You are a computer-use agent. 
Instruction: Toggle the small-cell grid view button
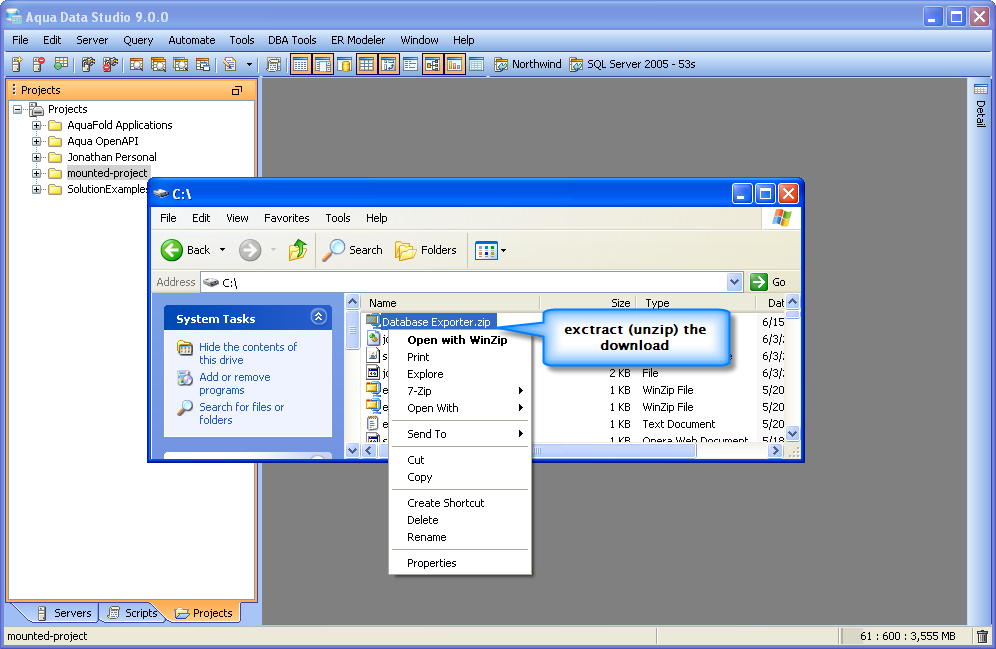[300, 64]
